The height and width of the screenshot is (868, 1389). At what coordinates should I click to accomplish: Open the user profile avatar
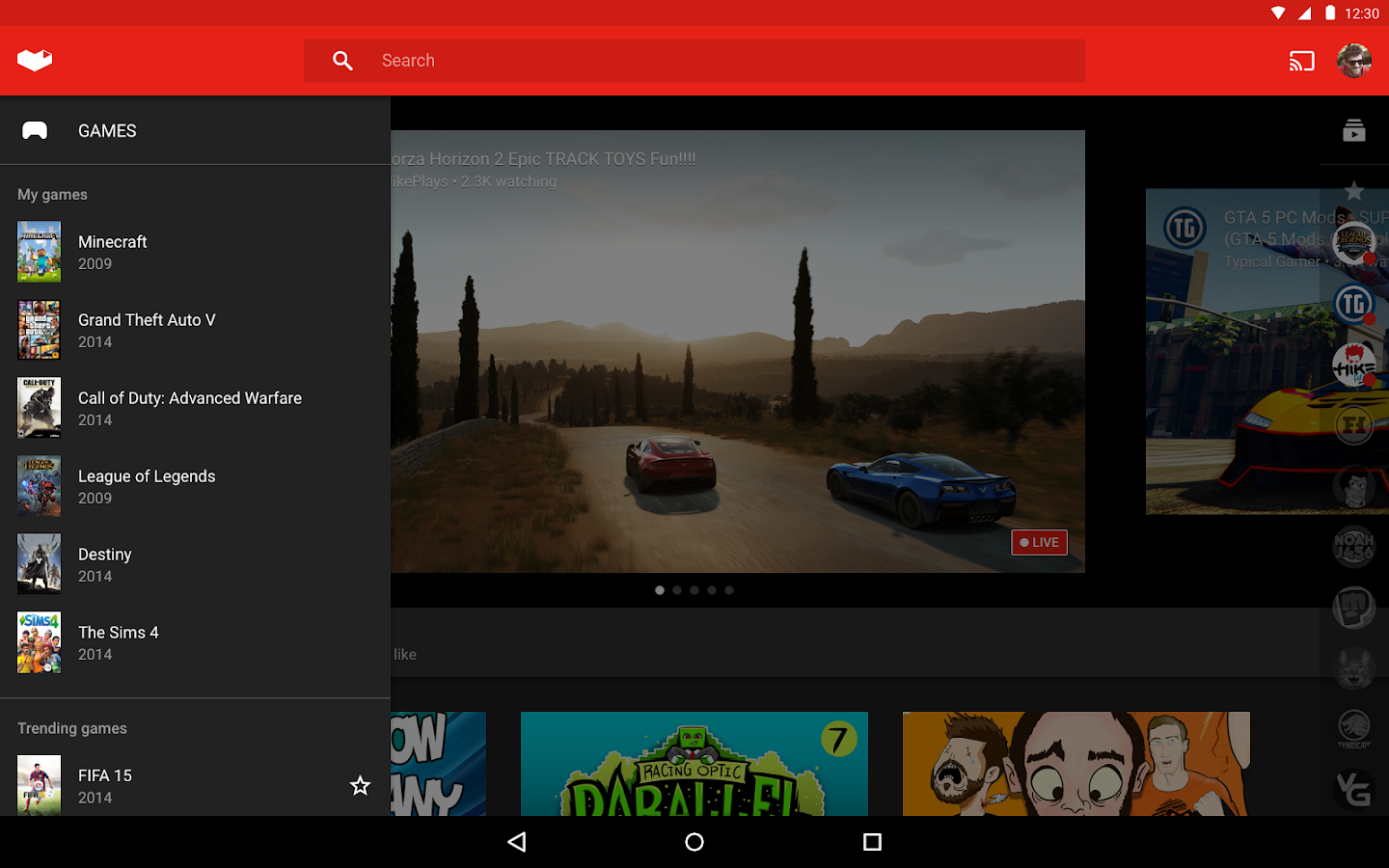click(1354, 61)
